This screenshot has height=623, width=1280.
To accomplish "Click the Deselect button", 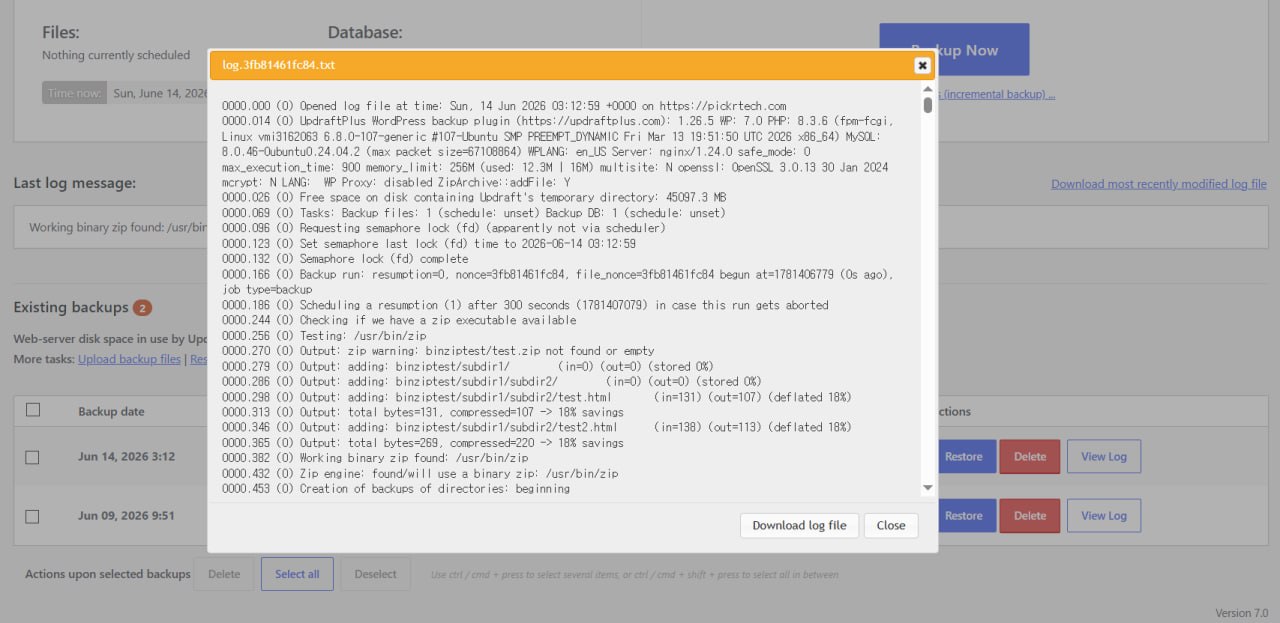I will tap(376, 574).
